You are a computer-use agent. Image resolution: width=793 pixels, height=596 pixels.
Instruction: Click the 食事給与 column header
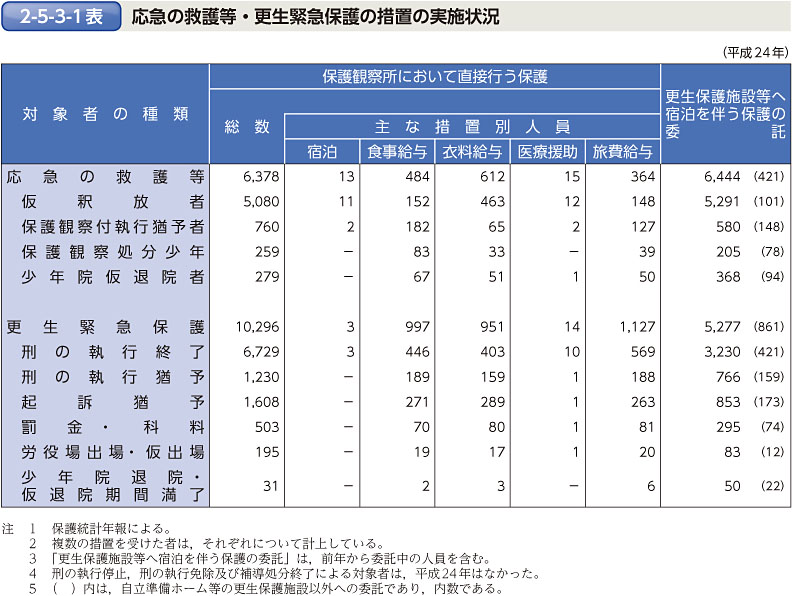pos(397,151)
